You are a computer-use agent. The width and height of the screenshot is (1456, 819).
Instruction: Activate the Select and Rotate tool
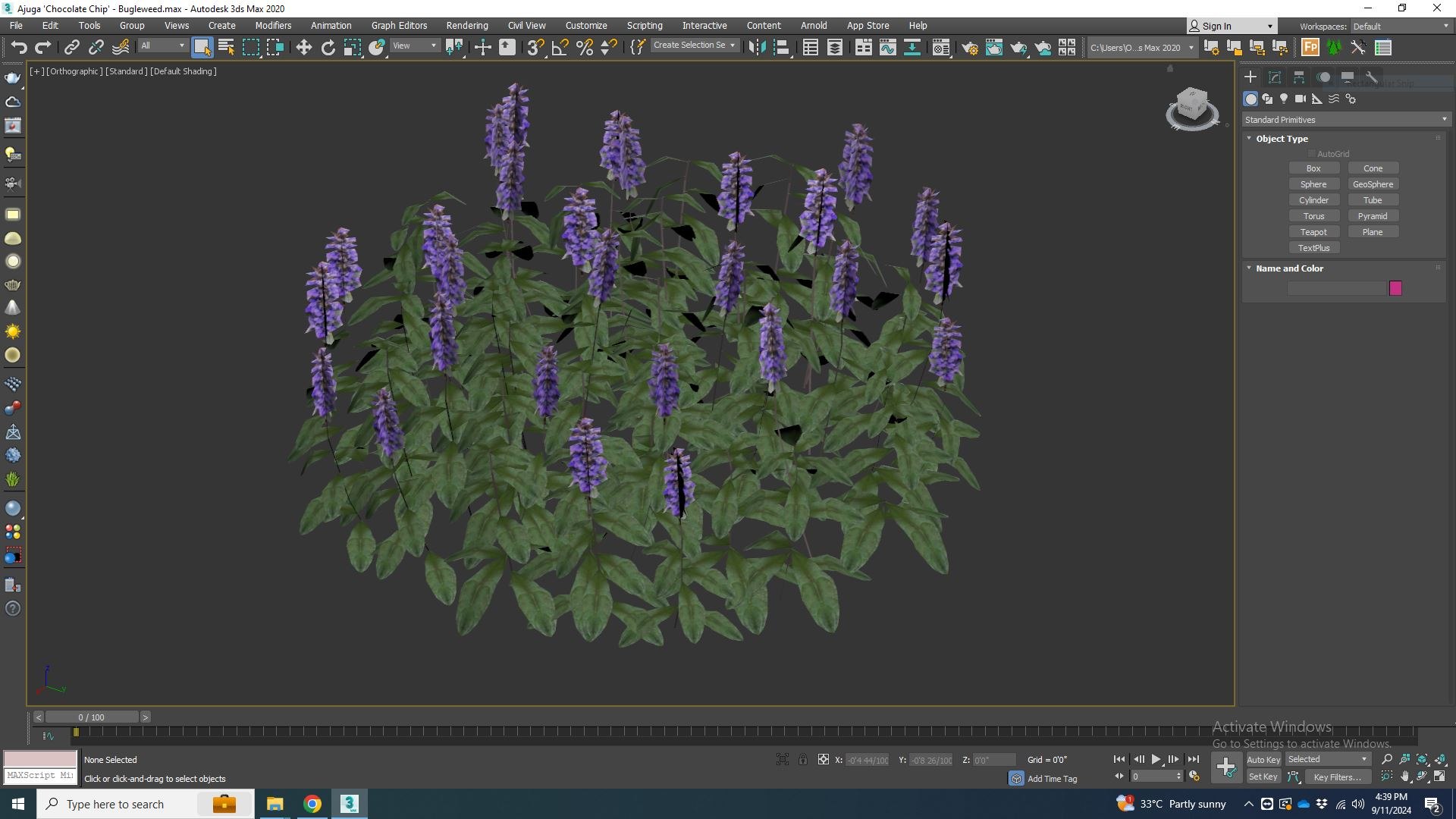(328, 48)
